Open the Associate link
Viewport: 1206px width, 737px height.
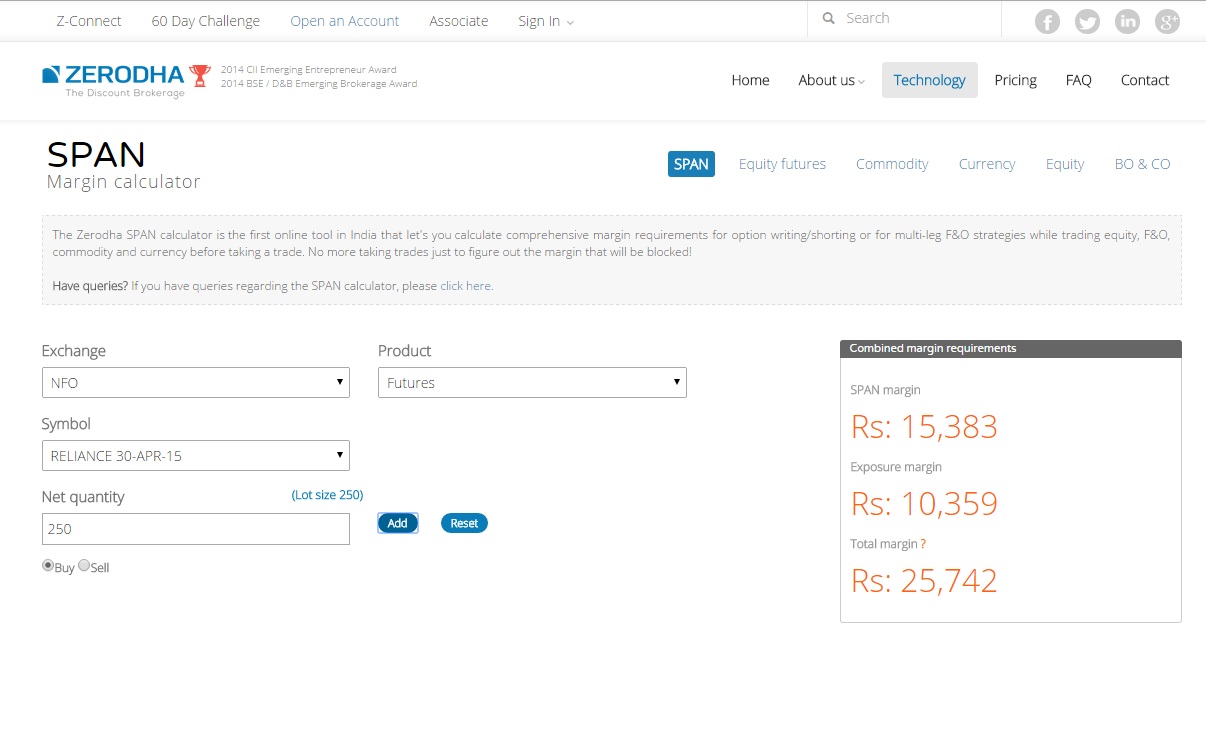click(x=458, y=21)
